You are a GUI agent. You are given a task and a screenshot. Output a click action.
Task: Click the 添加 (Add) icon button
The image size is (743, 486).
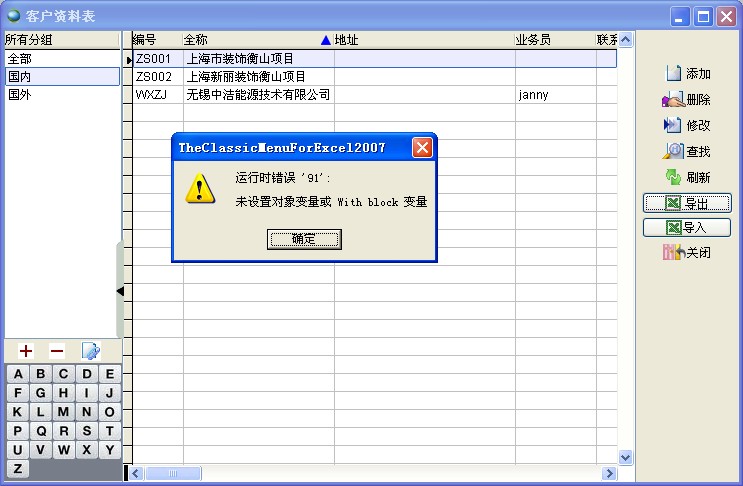[x=686, y=74]
